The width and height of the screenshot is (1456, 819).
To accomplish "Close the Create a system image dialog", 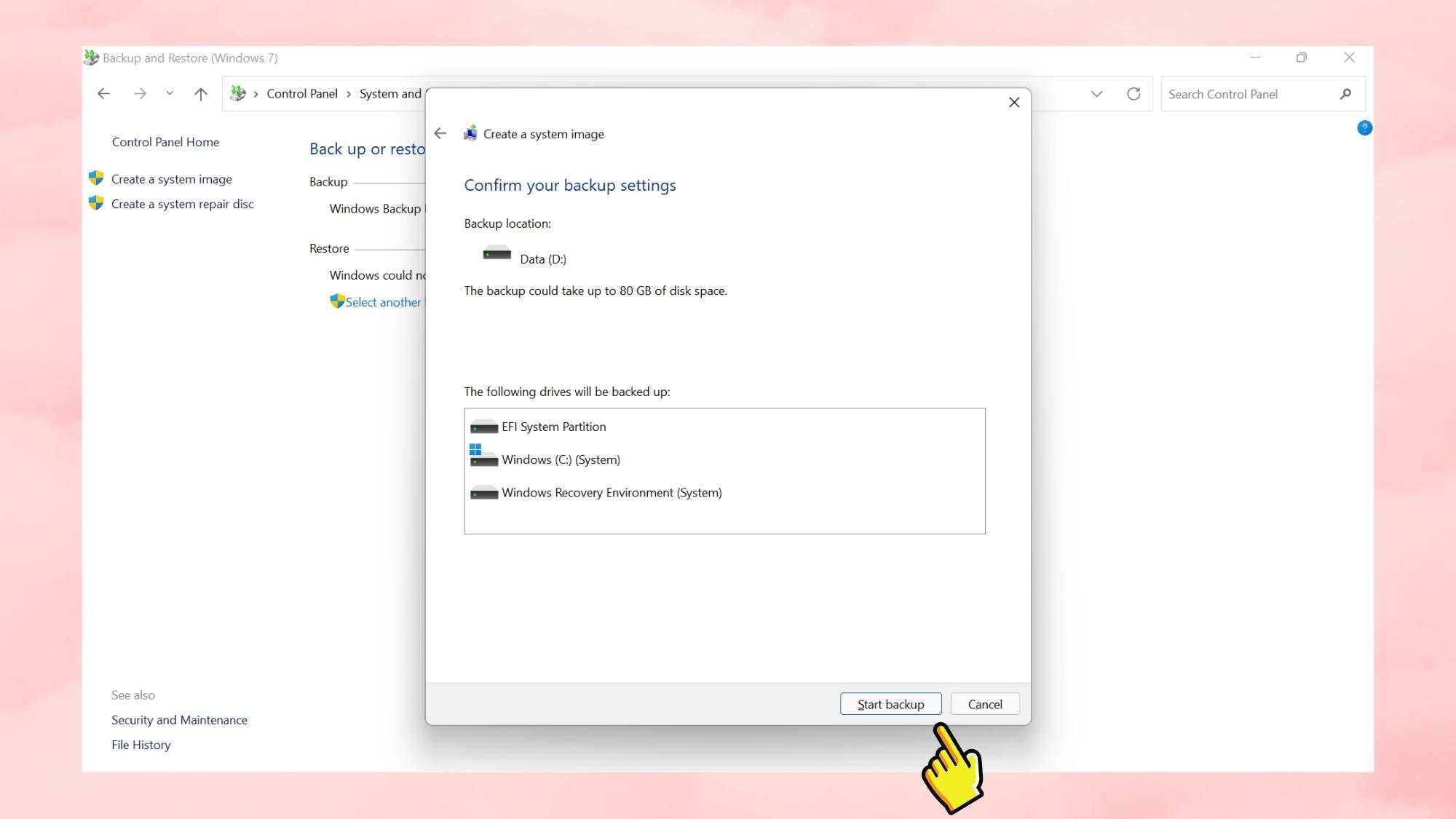I will (1014, 103).
